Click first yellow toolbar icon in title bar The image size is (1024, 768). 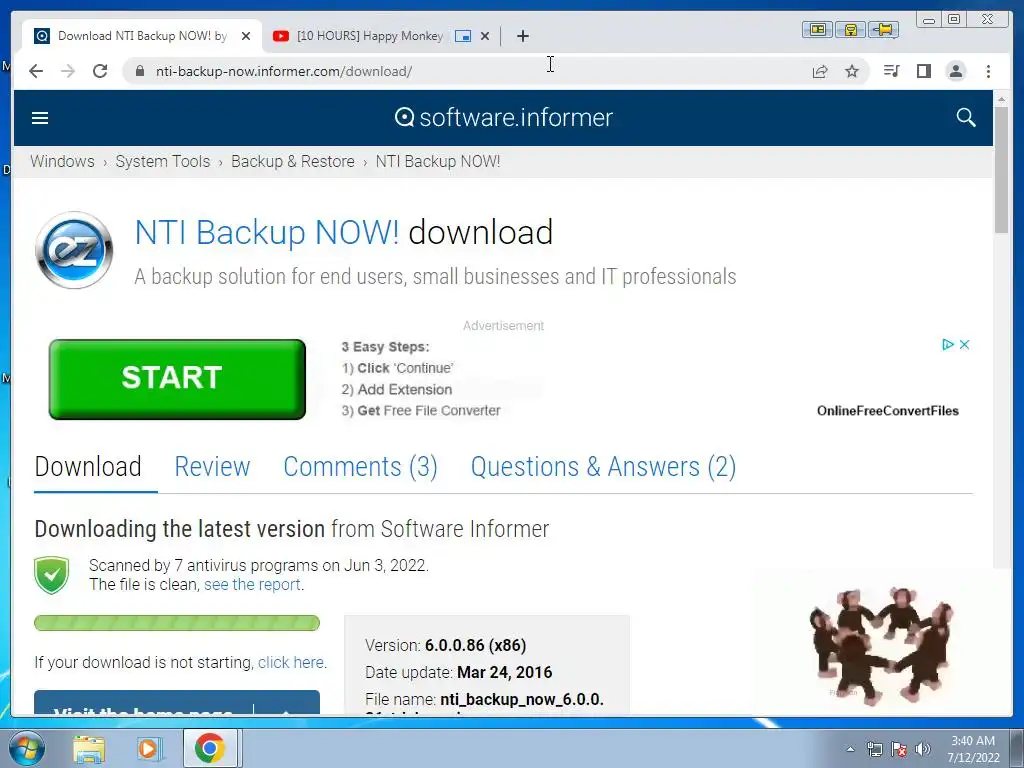(x=818, y=29)
